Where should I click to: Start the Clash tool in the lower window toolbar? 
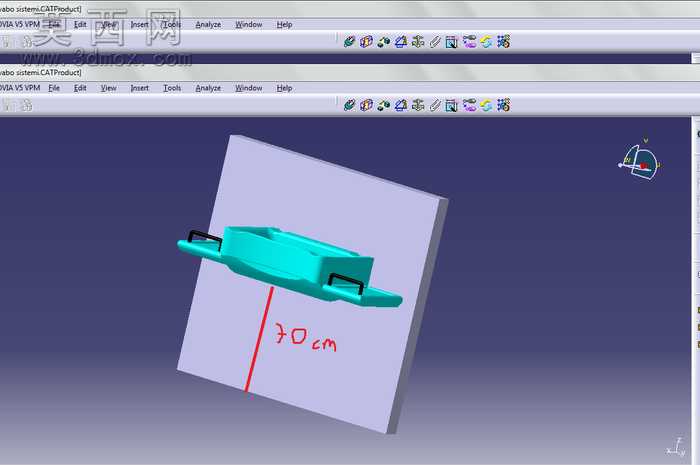[350, 105]
